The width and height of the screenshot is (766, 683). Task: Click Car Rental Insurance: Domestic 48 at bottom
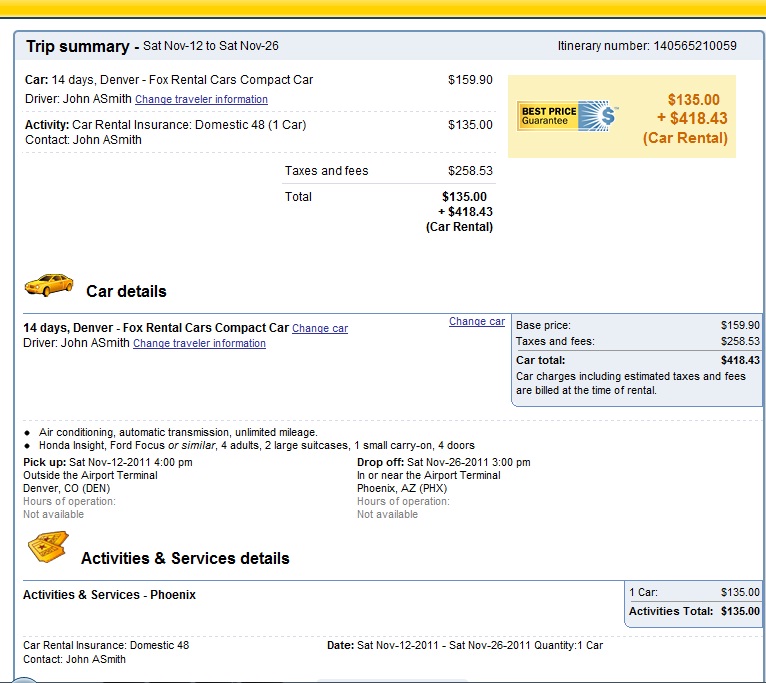click(106, 645)
